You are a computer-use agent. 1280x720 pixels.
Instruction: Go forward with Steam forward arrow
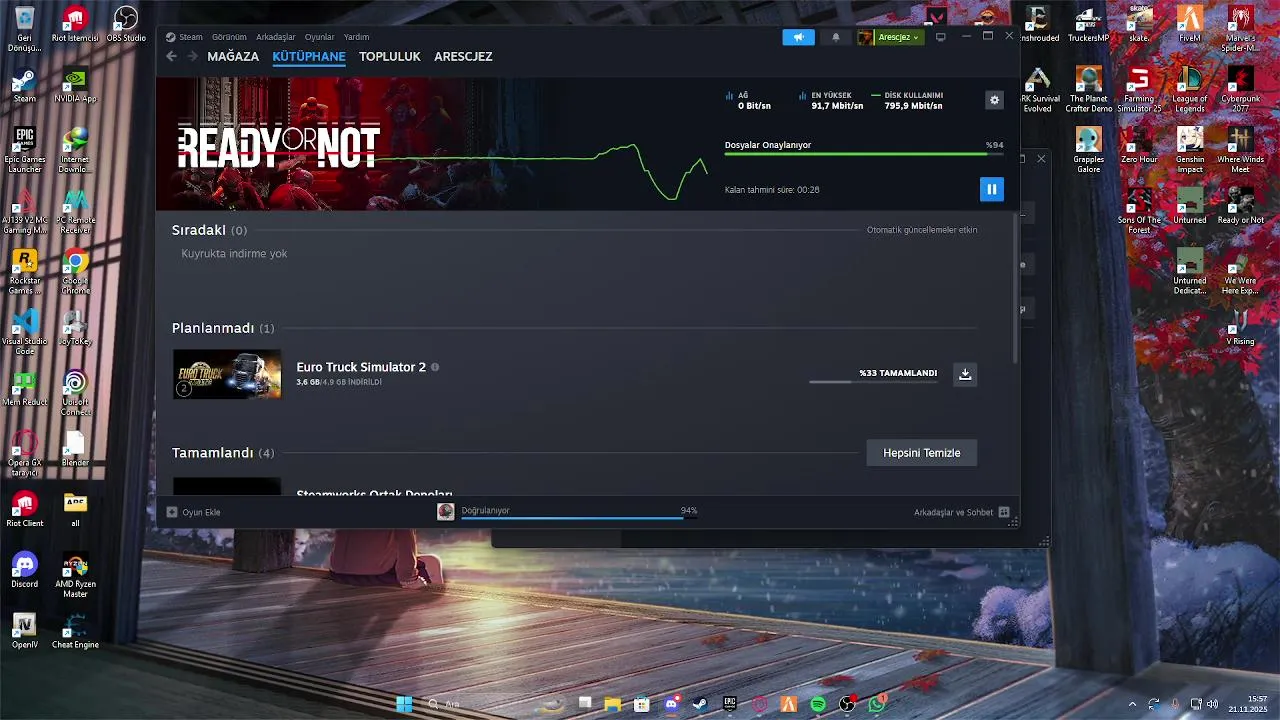coord(192,57)
